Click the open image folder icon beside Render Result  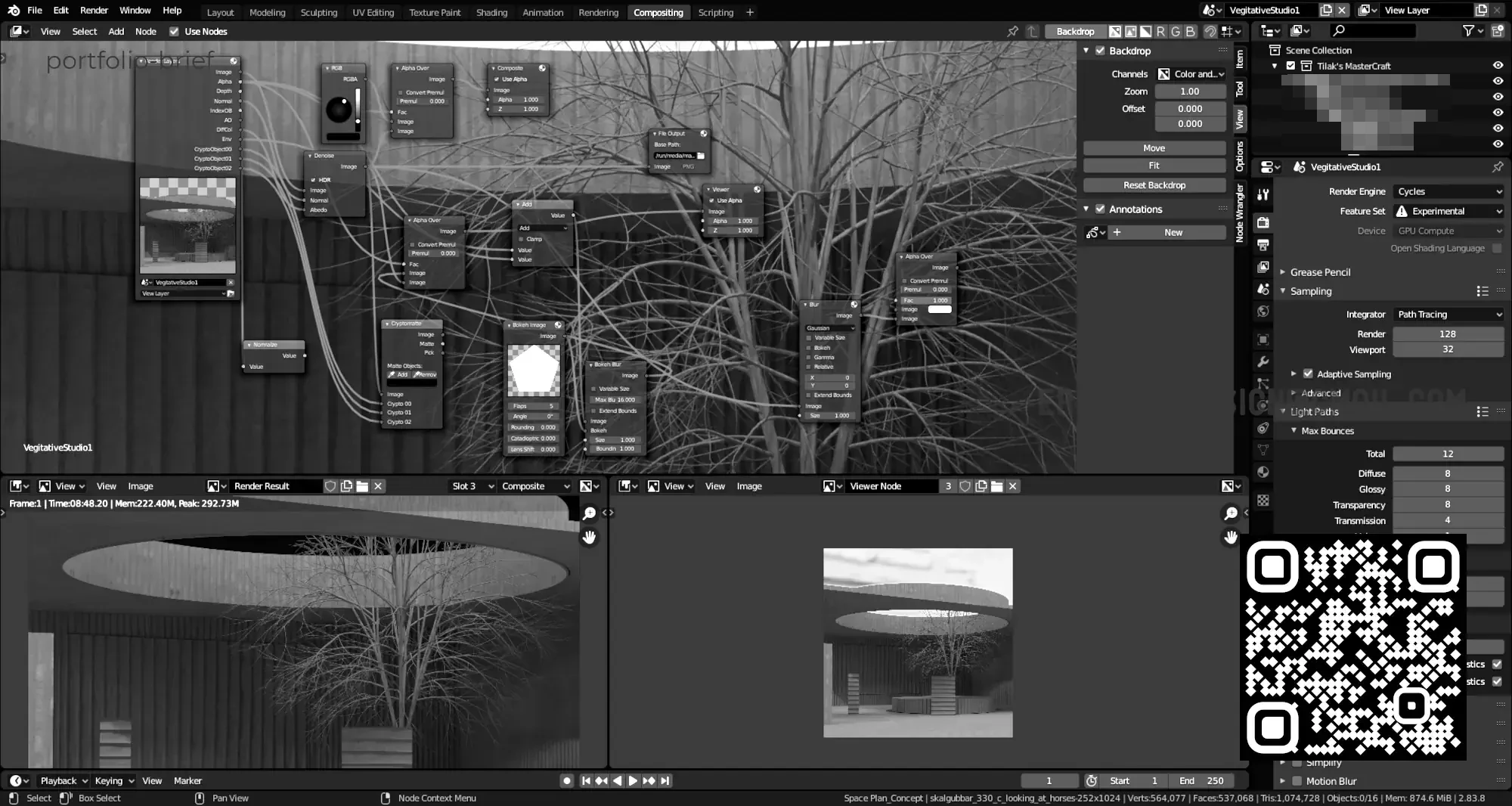(x=362, y=486)
